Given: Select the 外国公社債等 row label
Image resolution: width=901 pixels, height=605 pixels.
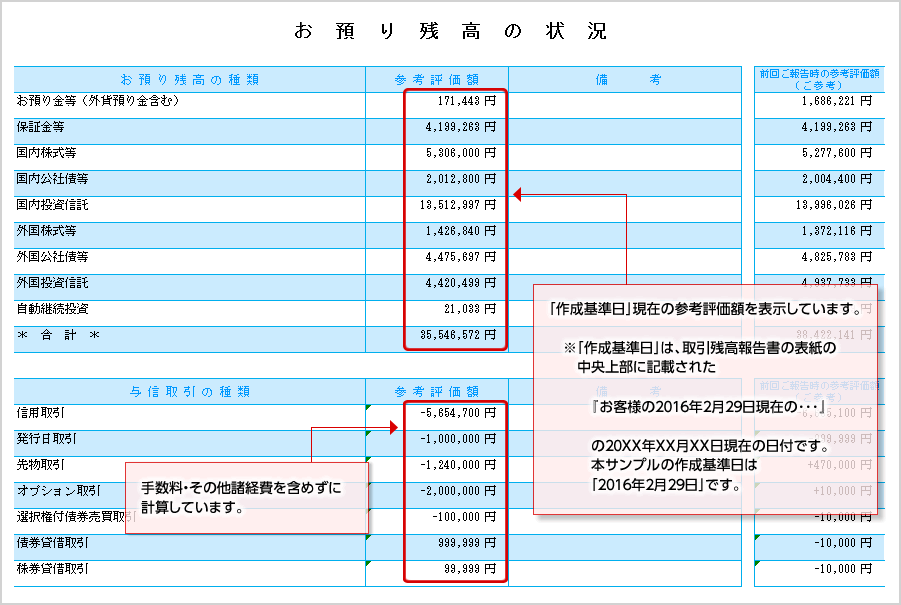Looking at the screenshot, I should (52, 257).
